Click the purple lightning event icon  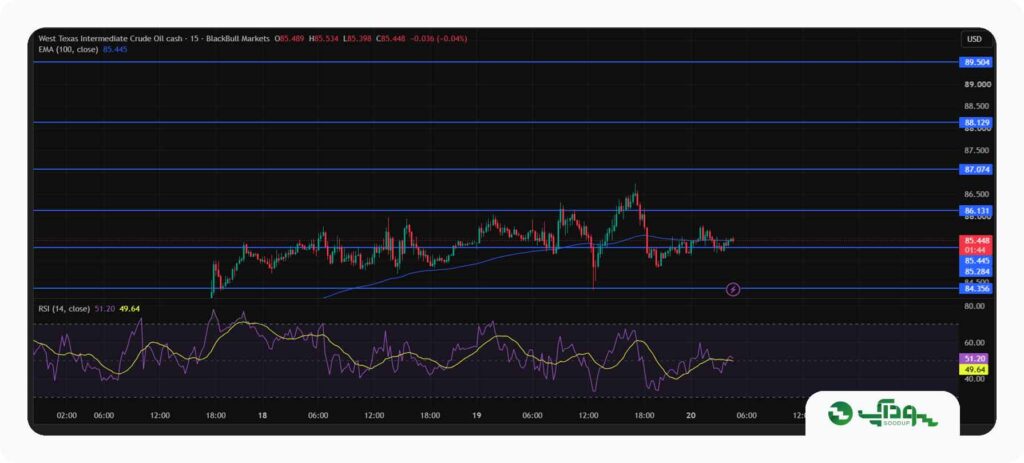tap(733, 289)
